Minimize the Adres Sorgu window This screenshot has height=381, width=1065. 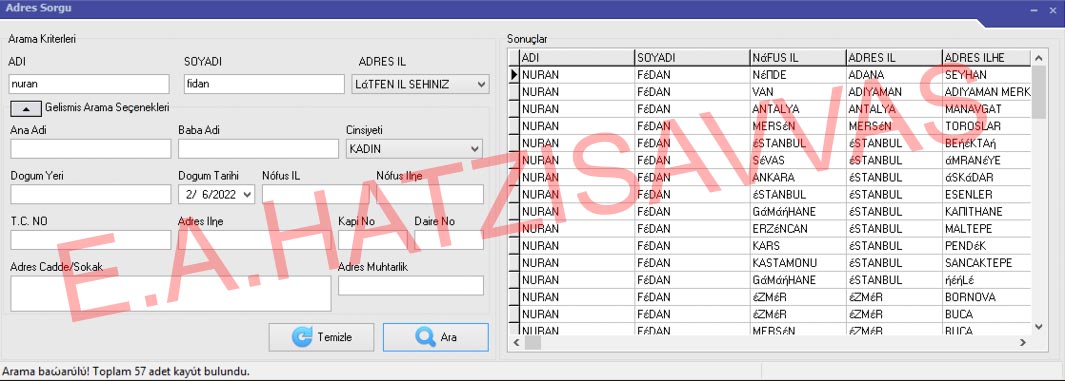coord(1034,10)
